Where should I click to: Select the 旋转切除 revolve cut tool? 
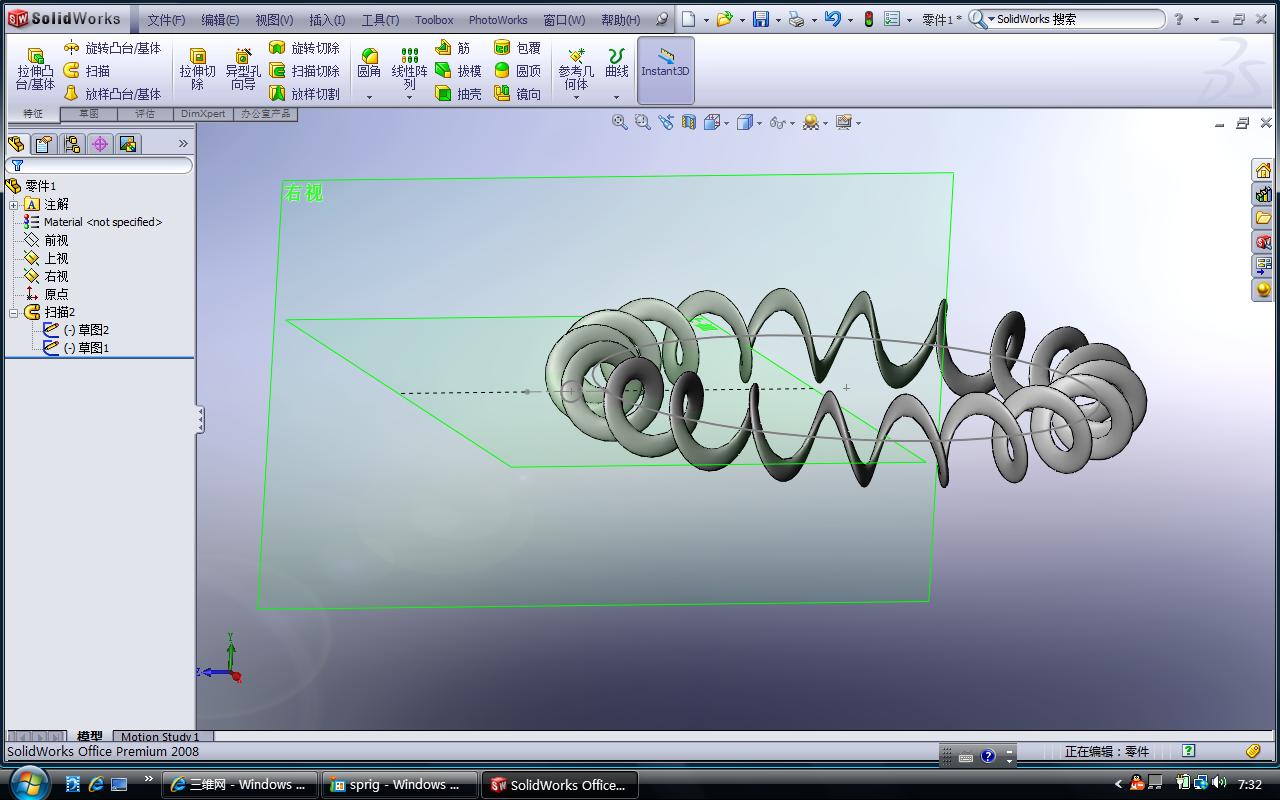305,48
